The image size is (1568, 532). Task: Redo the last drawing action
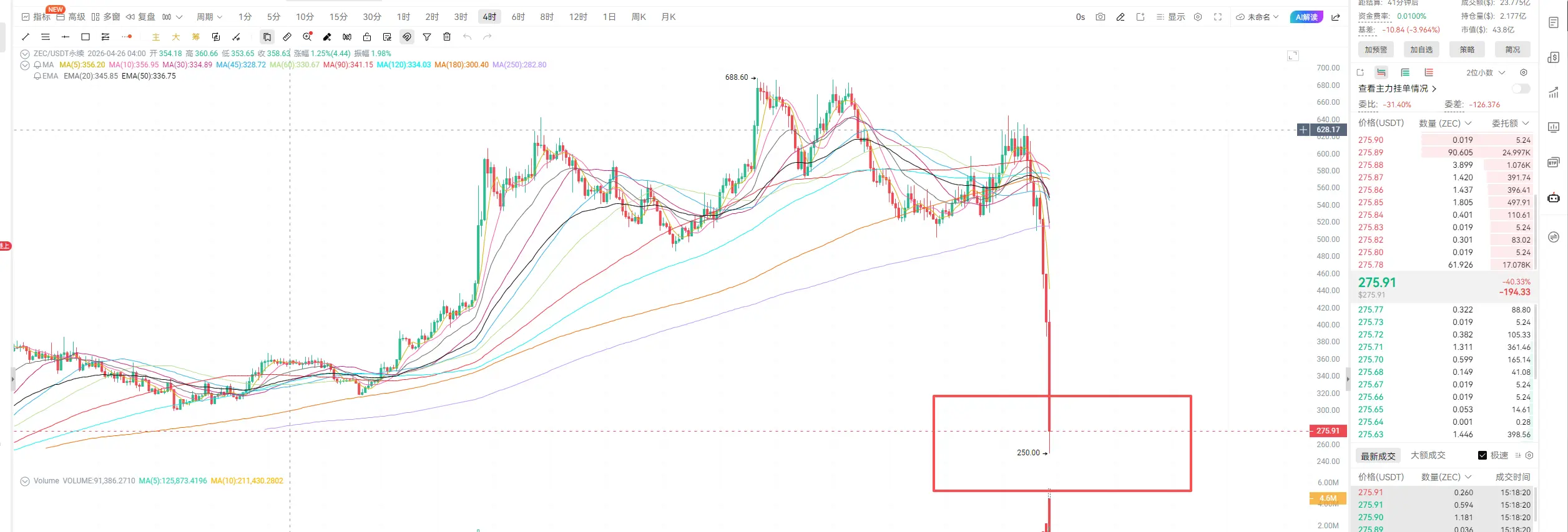coord(488,37)
